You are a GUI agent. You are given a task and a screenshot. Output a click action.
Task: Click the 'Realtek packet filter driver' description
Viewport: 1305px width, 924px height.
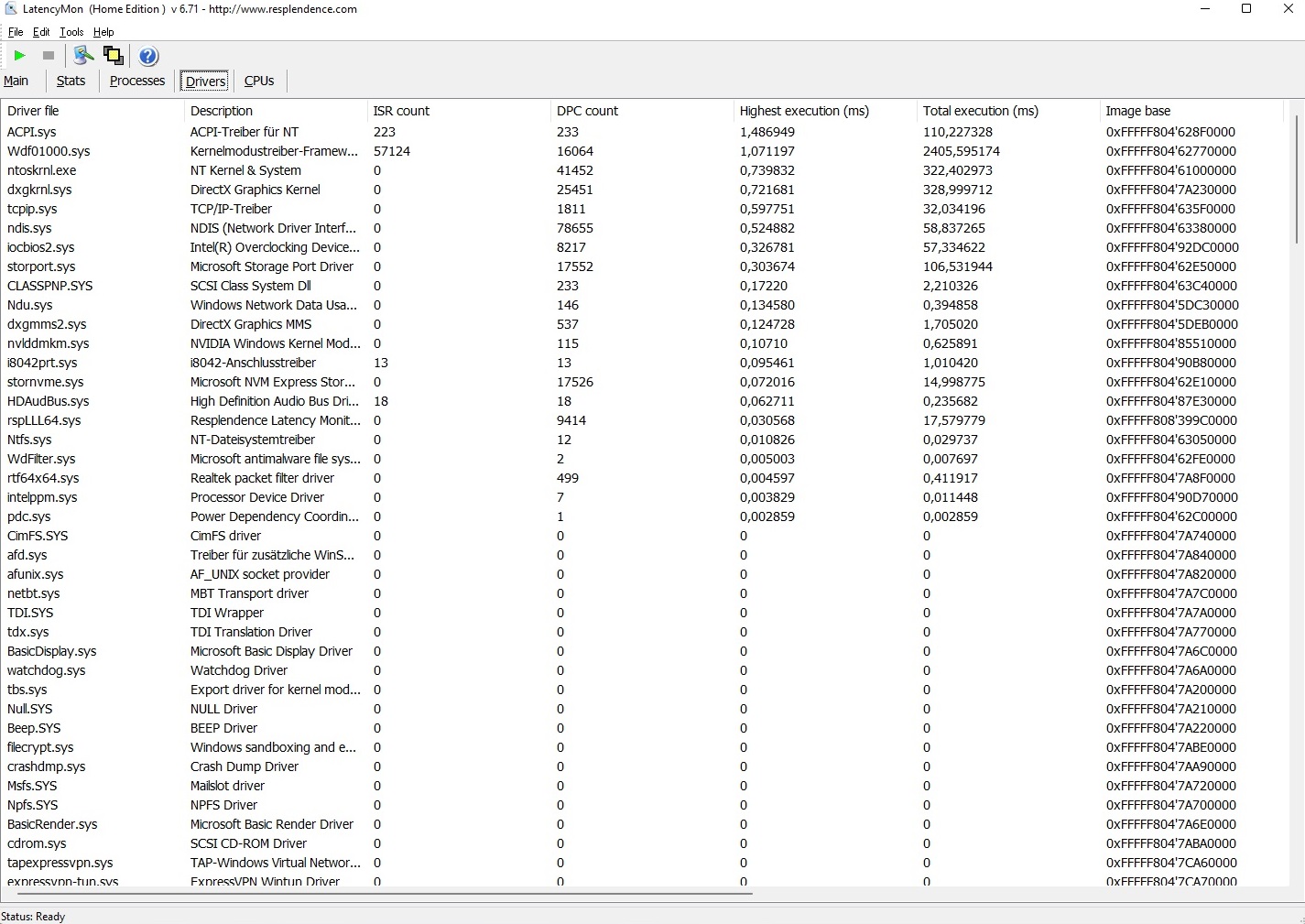click(262, 478)
